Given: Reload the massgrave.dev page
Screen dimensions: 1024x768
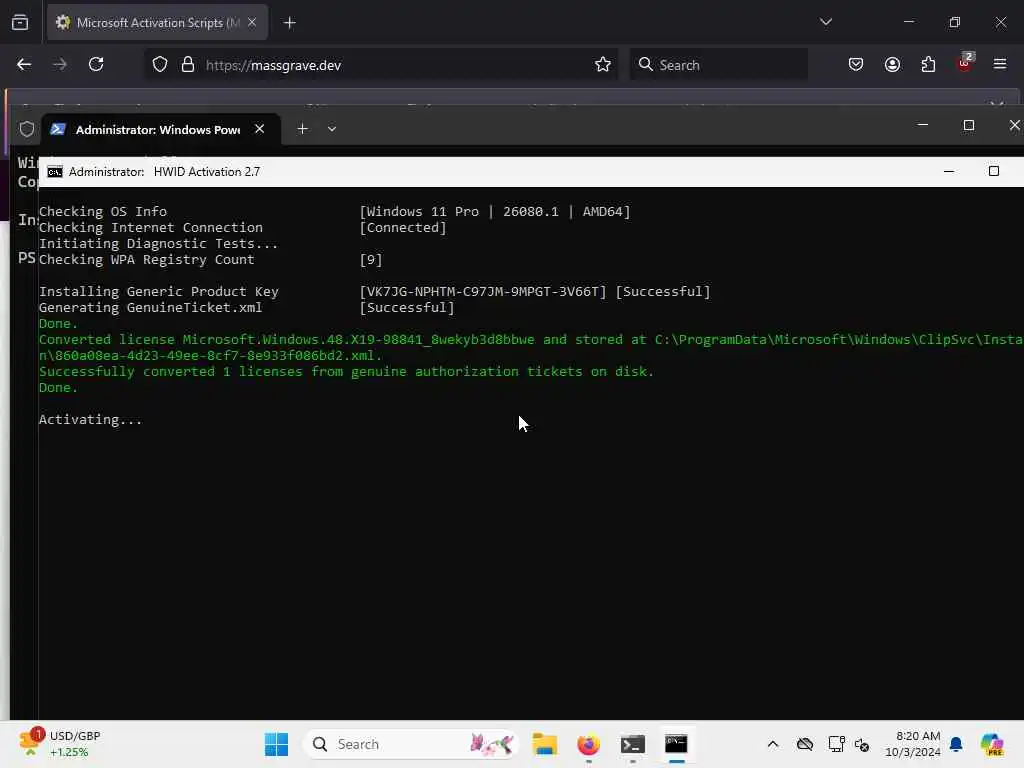Looking at the screenshot, I should pyautogui.click(x=96, y=65).
